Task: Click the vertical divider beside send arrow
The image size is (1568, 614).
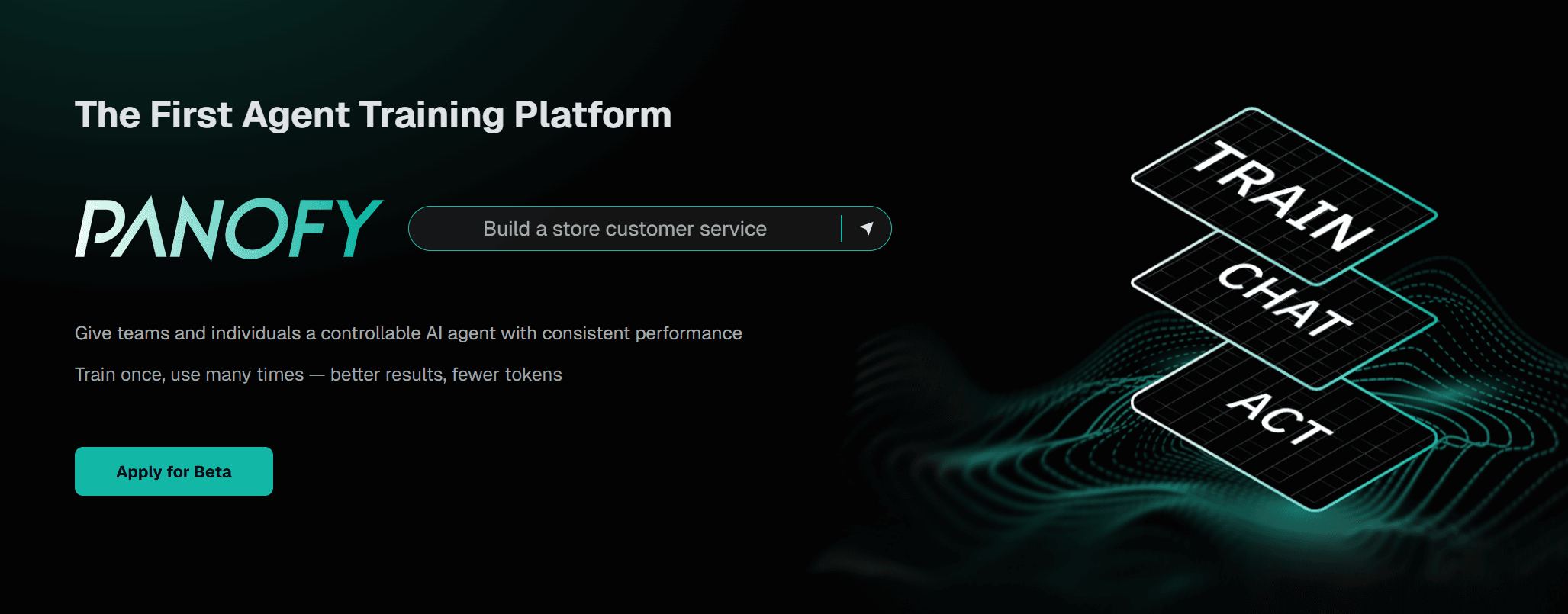Action: pos(842,228)
